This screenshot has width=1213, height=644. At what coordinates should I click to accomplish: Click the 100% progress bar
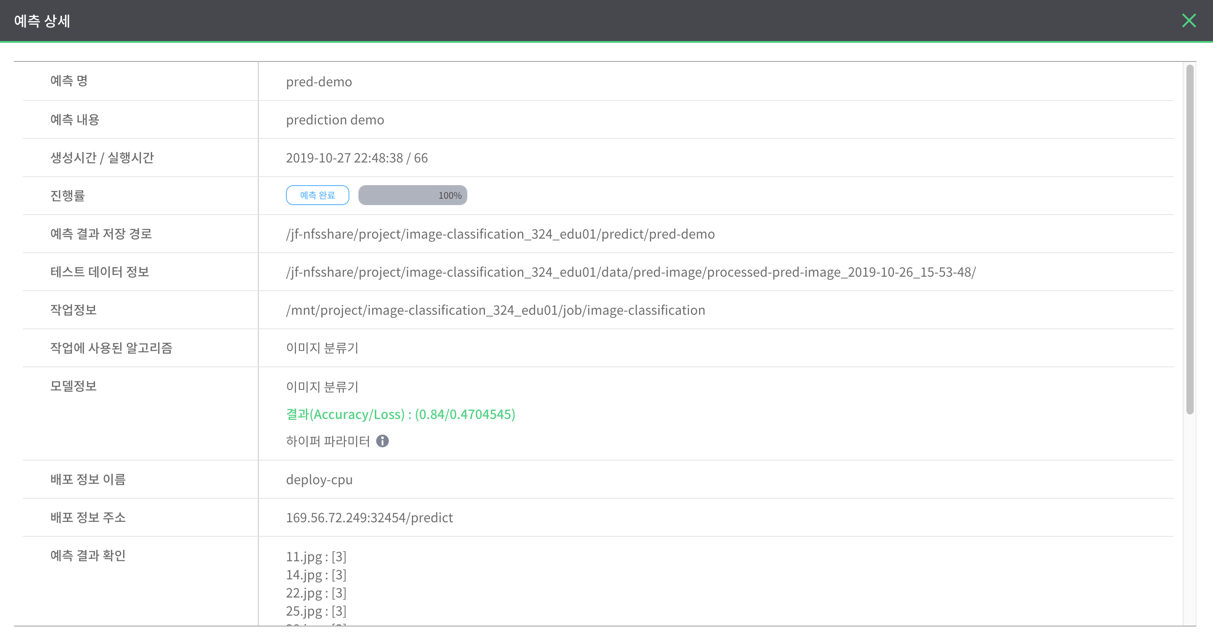[412, 195]
